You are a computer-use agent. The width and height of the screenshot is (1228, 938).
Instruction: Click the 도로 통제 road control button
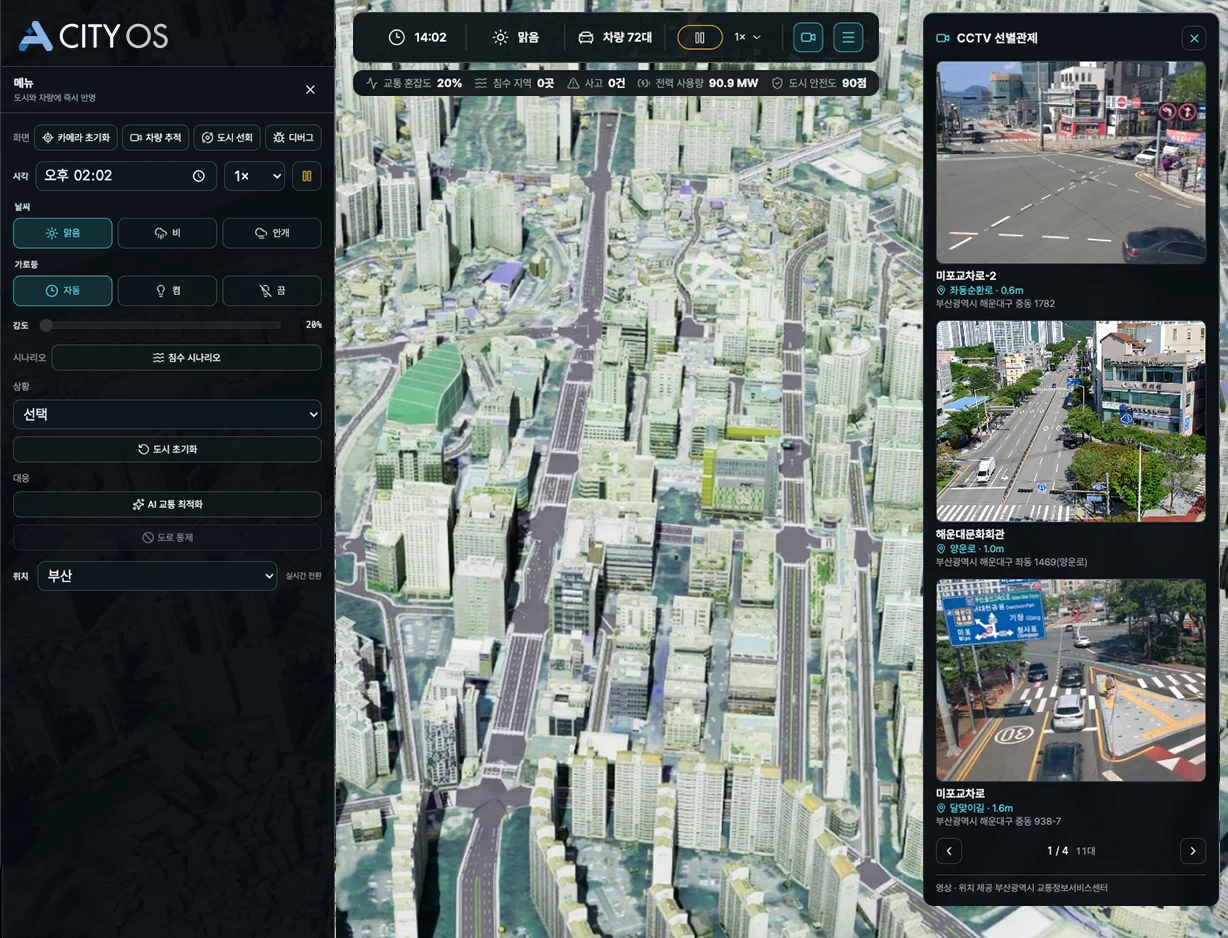point(167,537)
